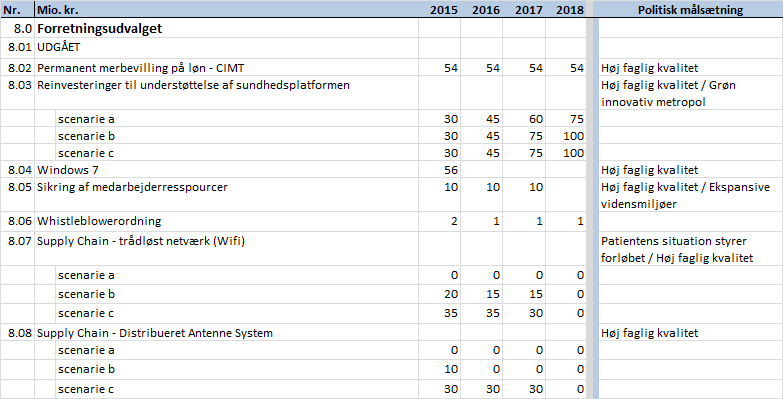
Task: Click the 'UDGÅET' cell in row 8.01
Action: [226, 48]
